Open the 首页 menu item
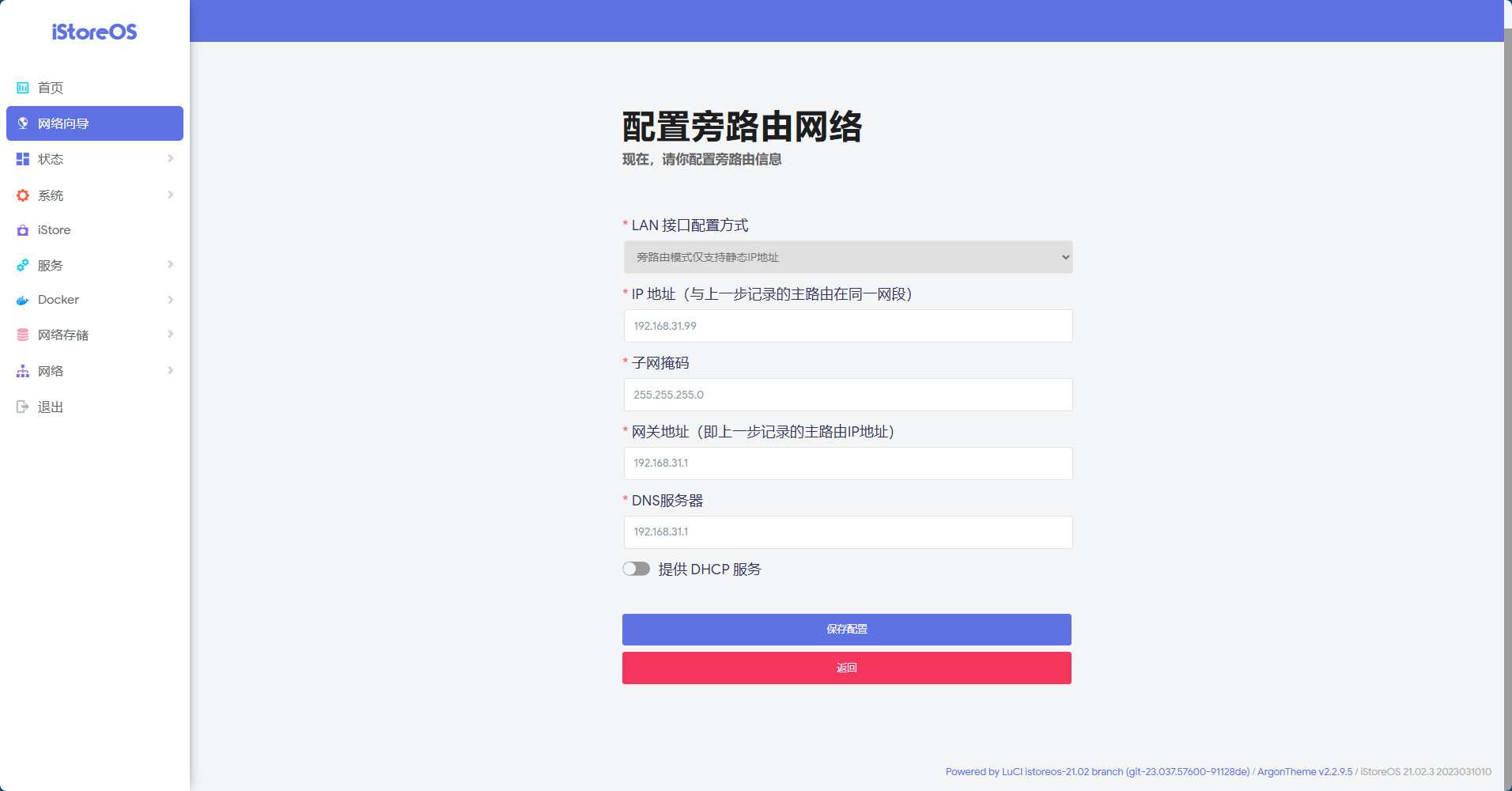1512x791 pixels. [95, 88]
